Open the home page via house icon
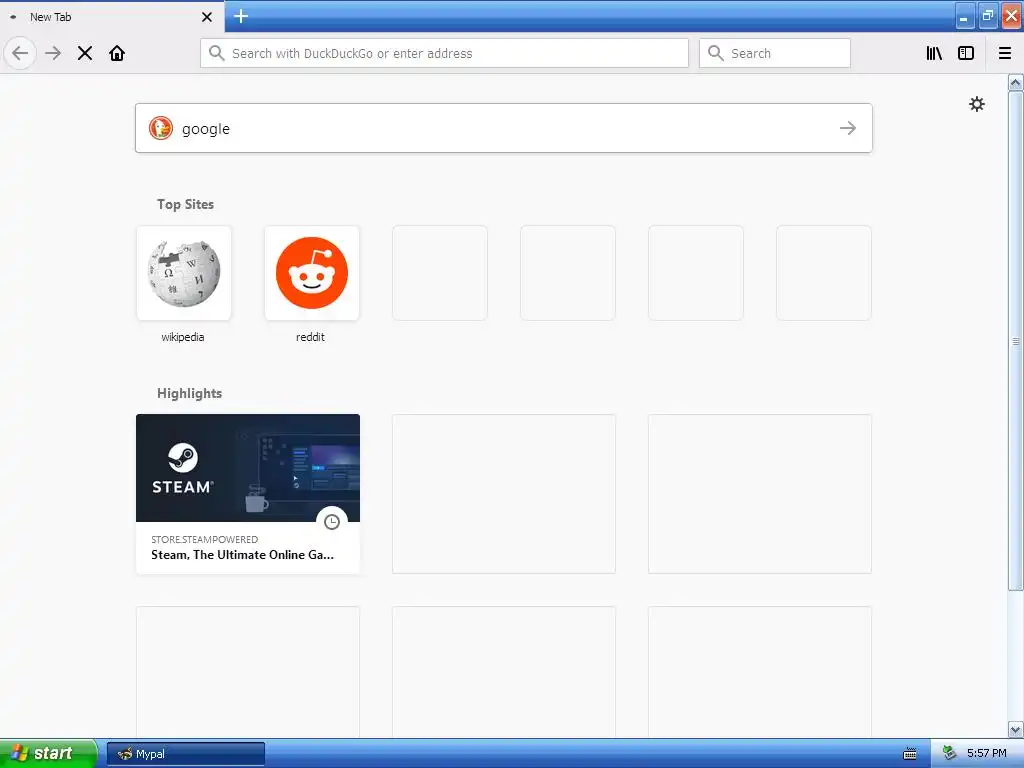The image size is (1024, 768). tap(117, 53)
